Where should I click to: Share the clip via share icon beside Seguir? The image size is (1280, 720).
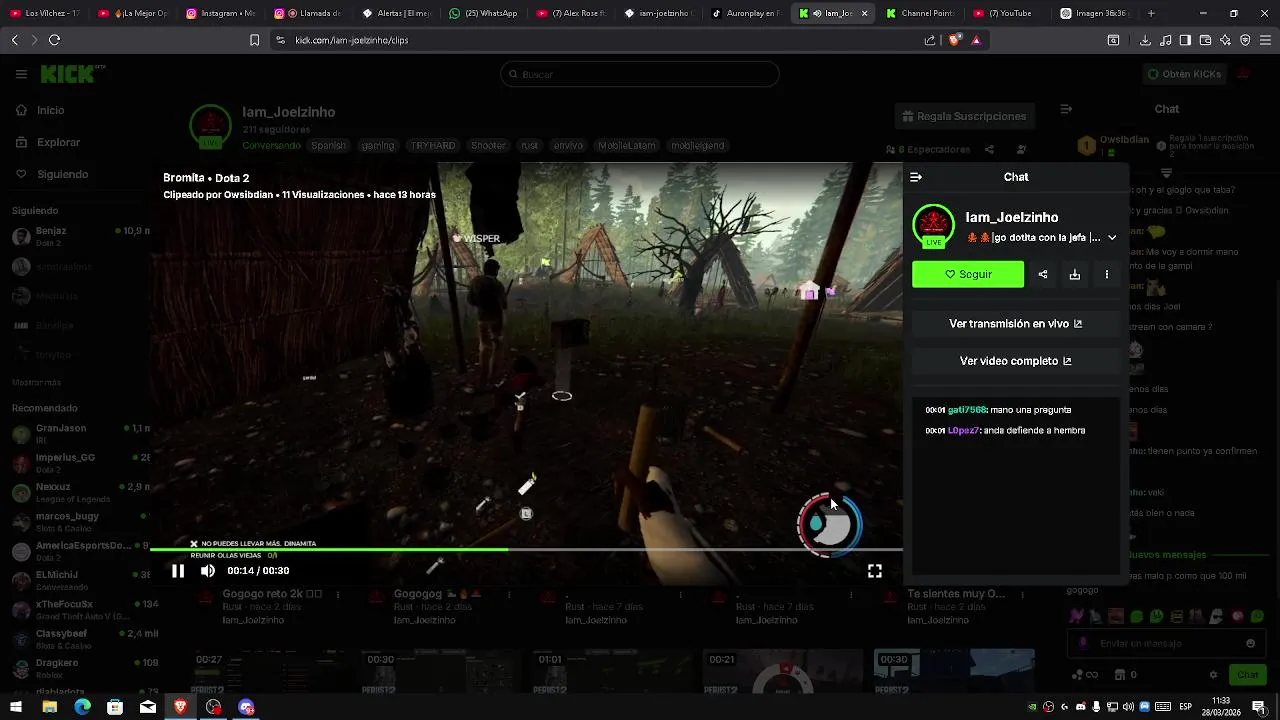point(1043,274)
